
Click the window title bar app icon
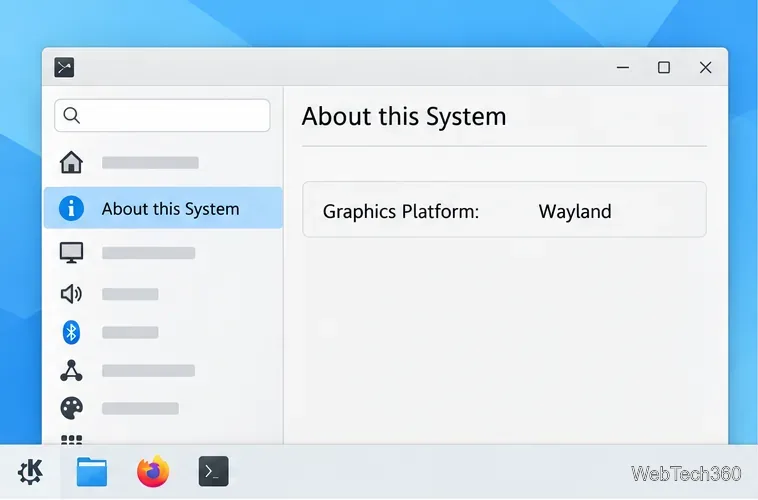tap(64, 67)
